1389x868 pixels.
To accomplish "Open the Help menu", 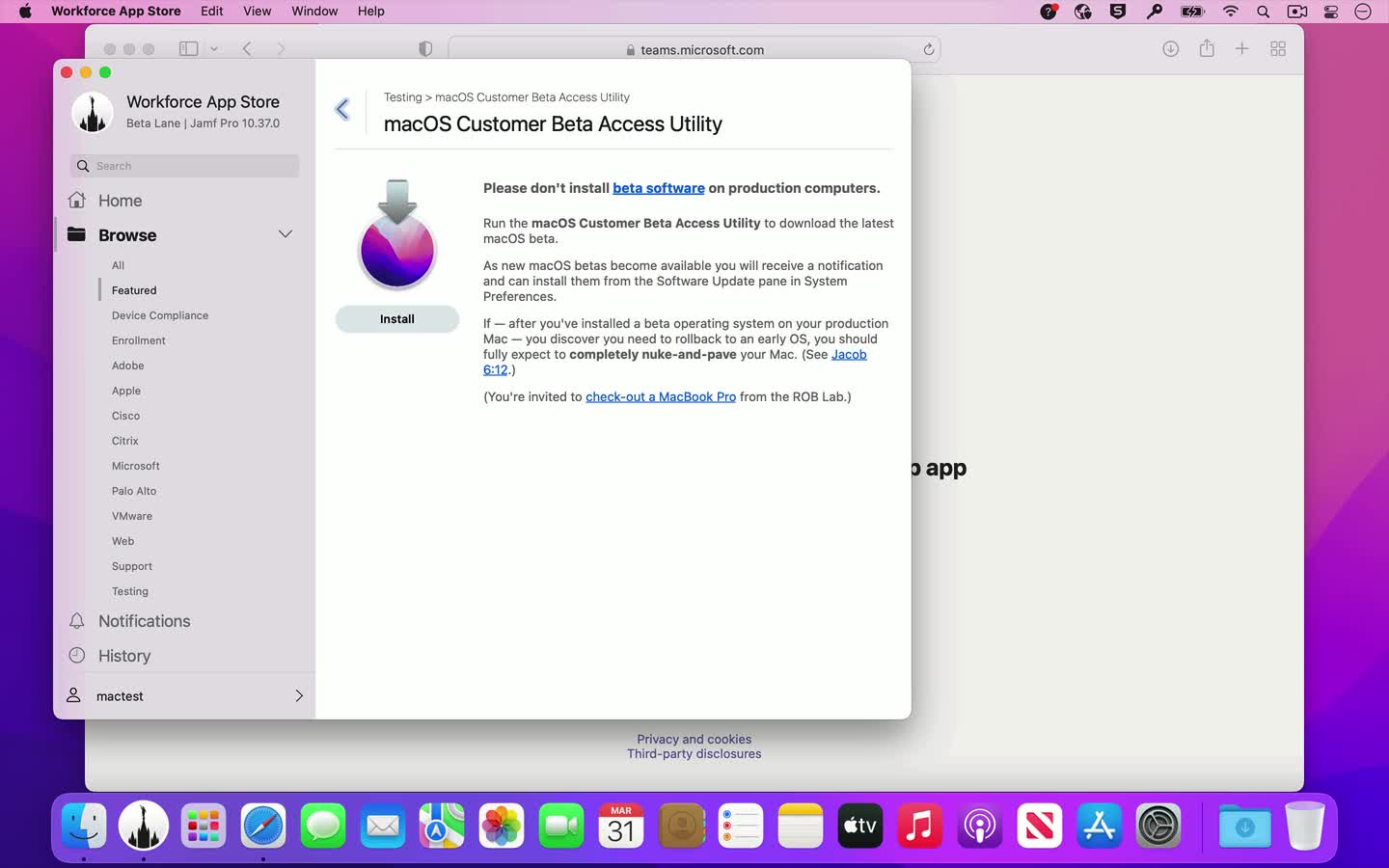I will 371,12.
